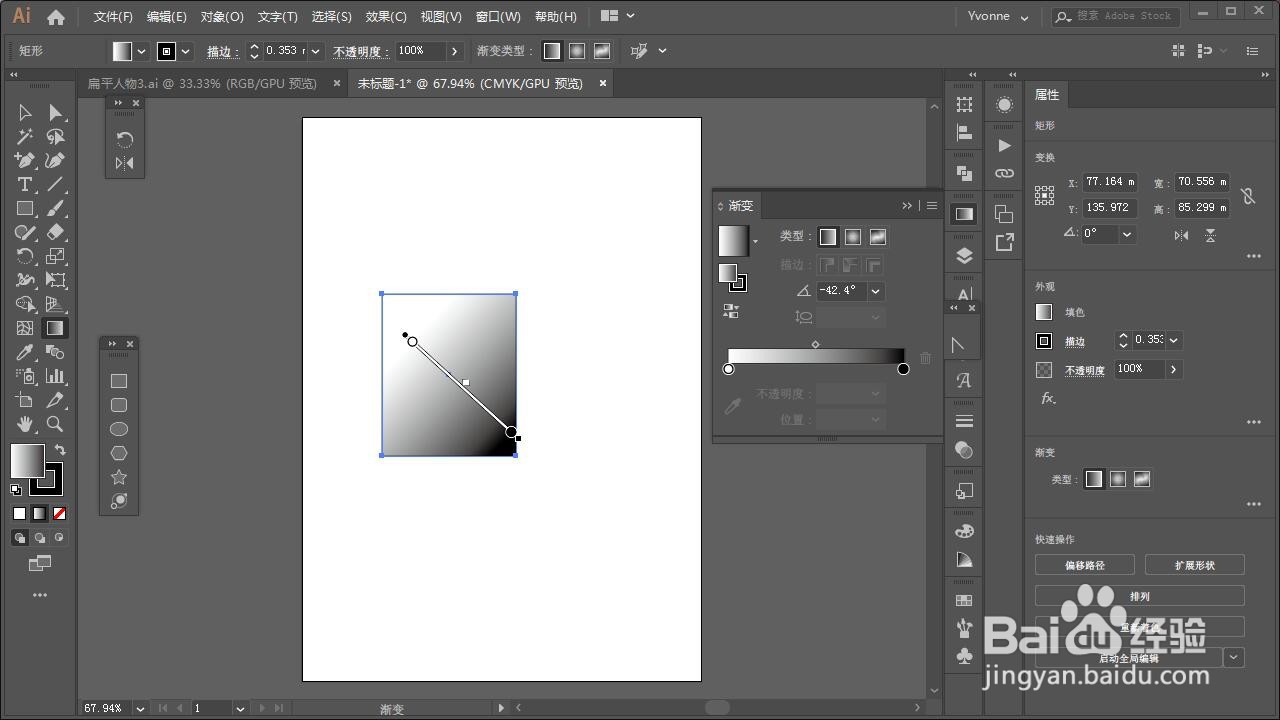The height and width of the screenshot is (720, 1280).
Task: Switch to 扁平人物3.ai document tab
Action: (202, 84)
